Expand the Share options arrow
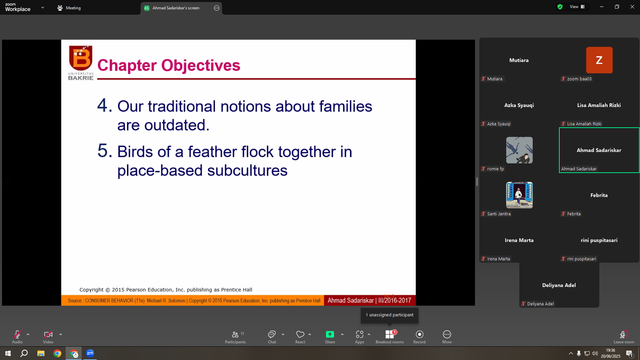This screenshot has width=640, height=360. (342, 334)
